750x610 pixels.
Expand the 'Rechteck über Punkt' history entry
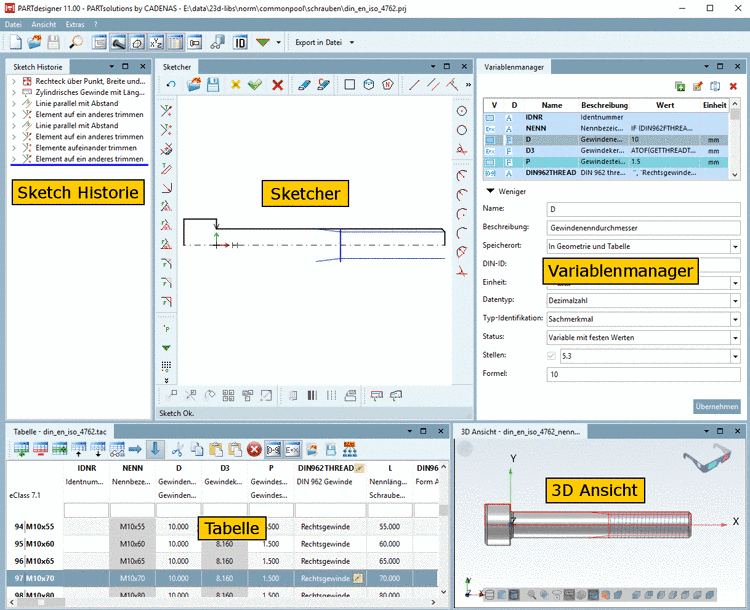[x=14, y=81]
